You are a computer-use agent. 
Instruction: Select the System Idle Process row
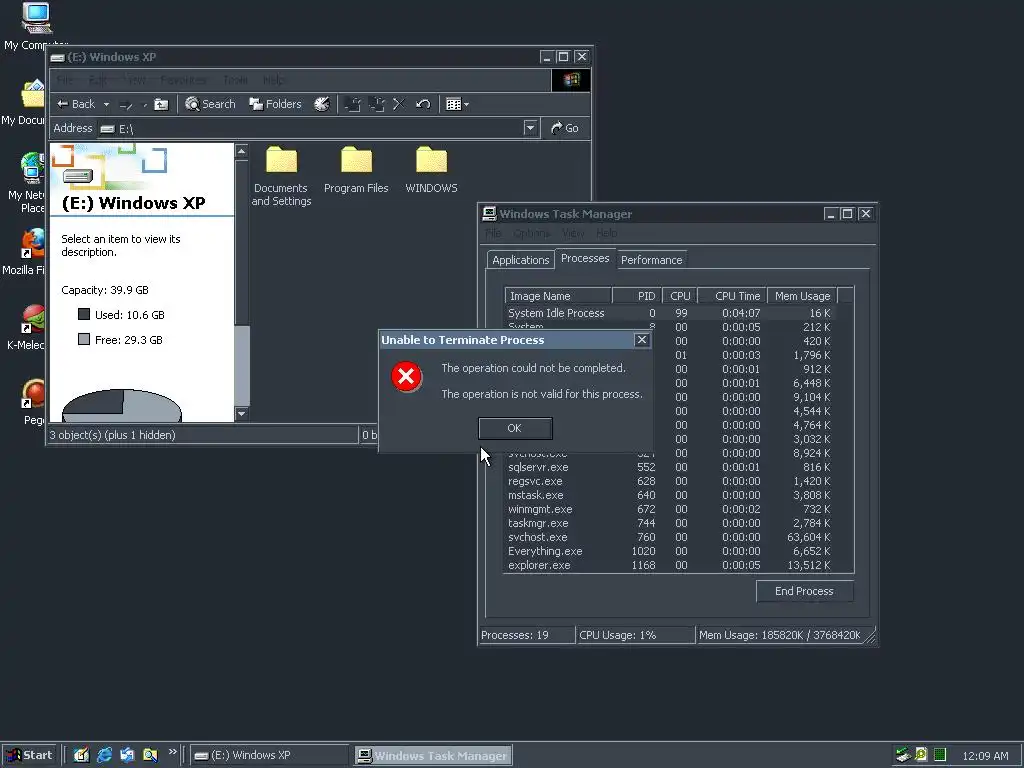pos(671,313)
